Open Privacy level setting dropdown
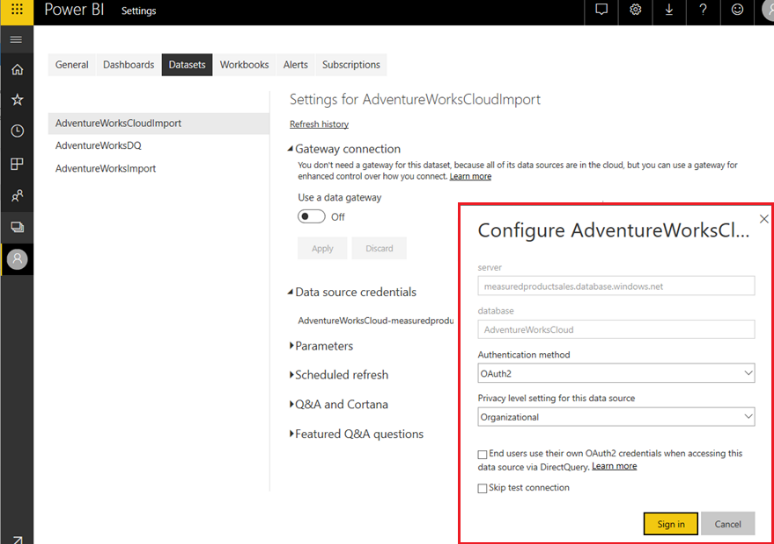This screenshot has height=544, width=774. (x=616, y=417)
